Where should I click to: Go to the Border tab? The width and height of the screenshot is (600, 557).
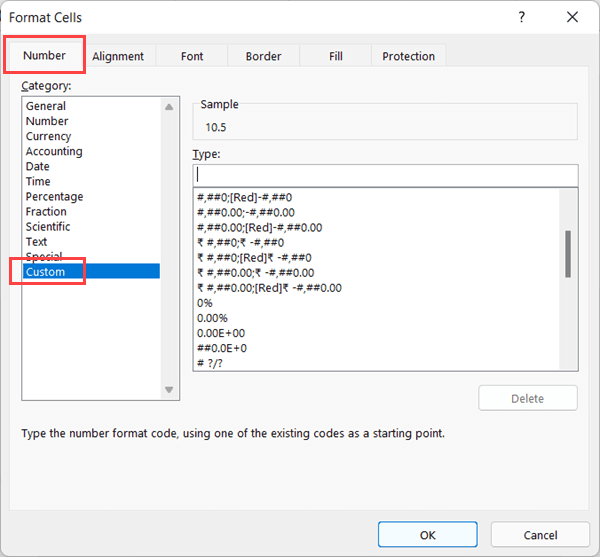click(x=264, y=56)
